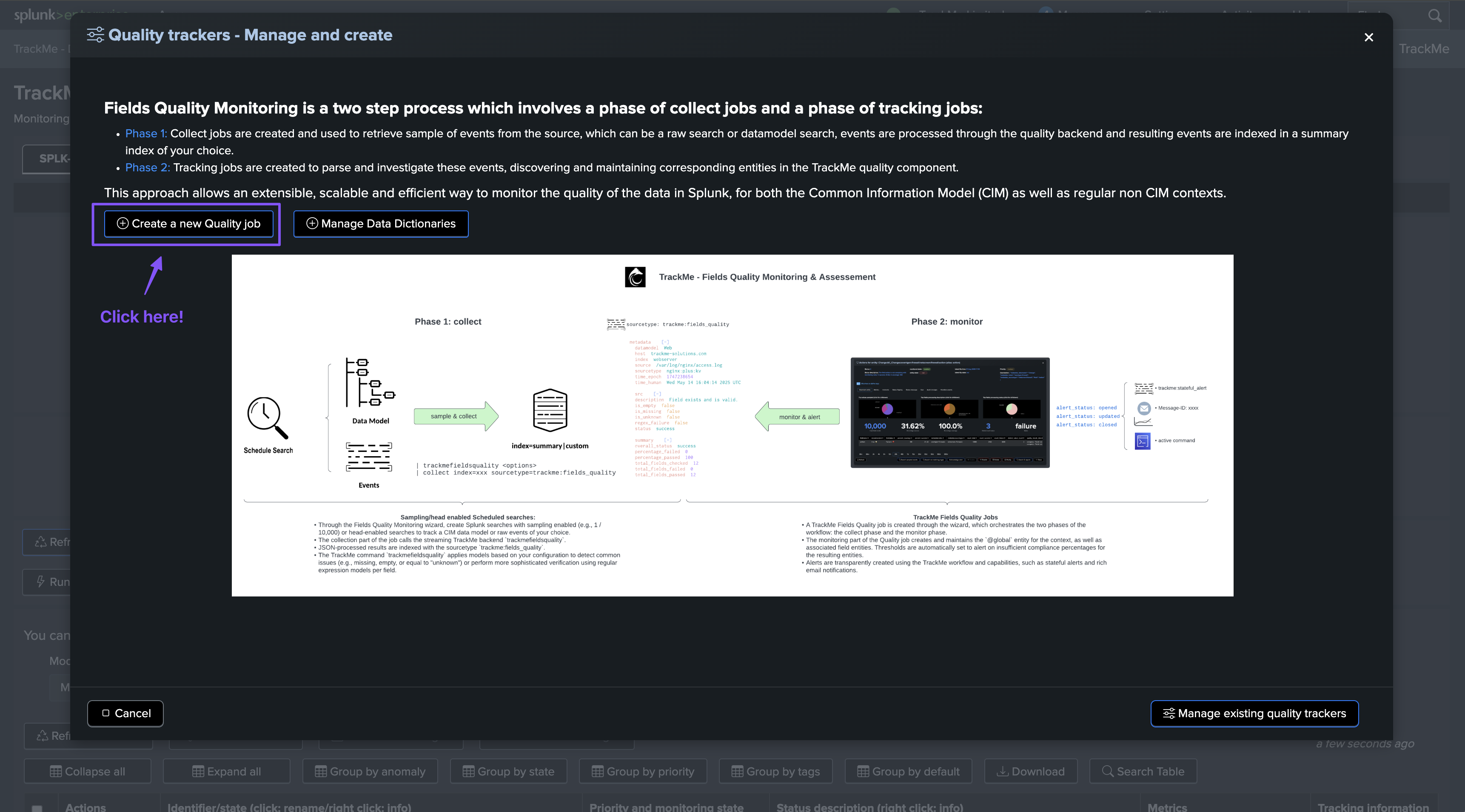Select Group by state in the background page

[508, 771]
